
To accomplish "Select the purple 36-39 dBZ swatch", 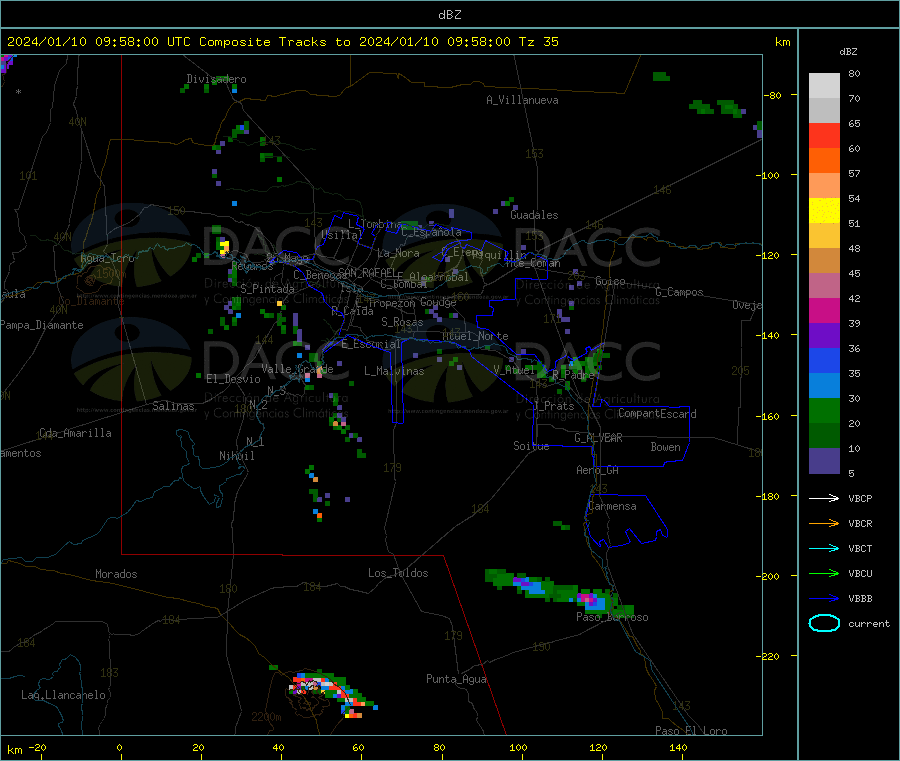I will click(x=824, y=336).
